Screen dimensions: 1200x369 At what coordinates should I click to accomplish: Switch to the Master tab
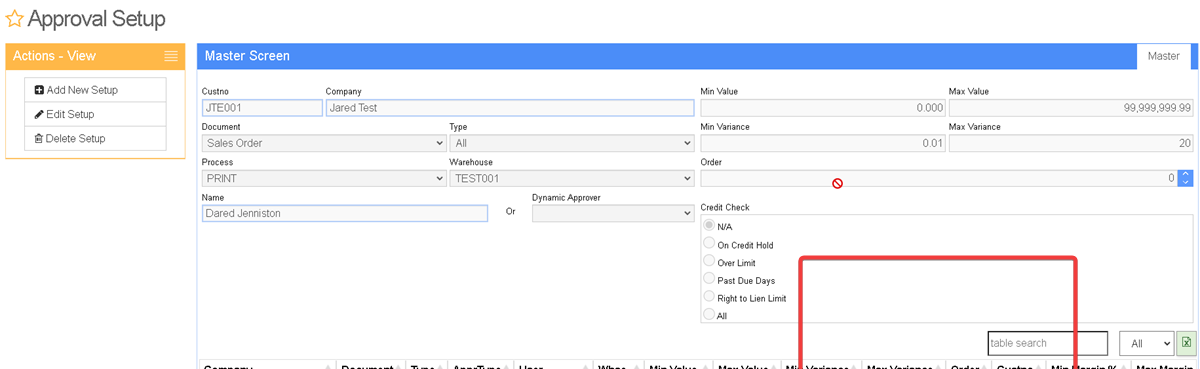click(x=1164, y=56)
